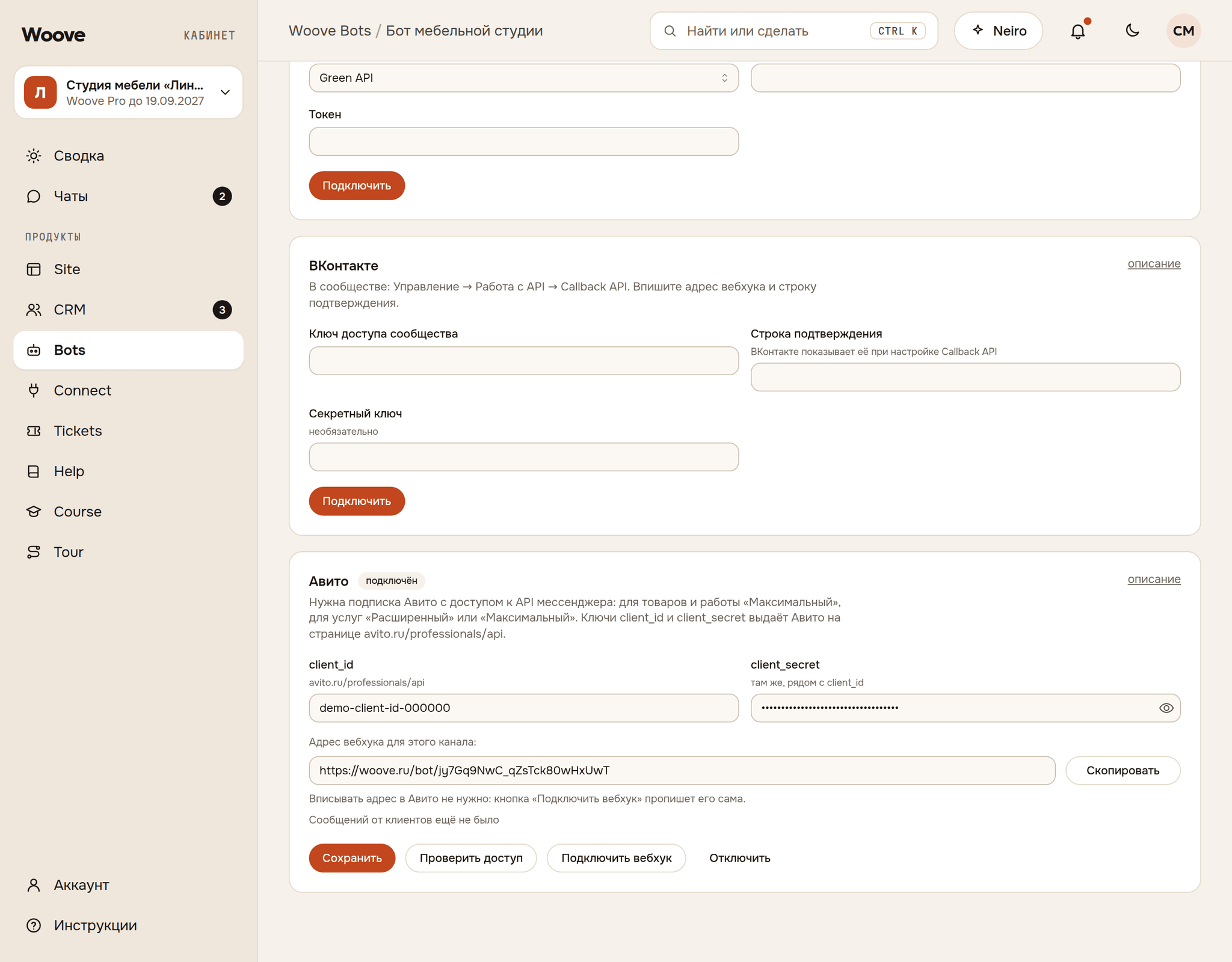This screenshot has height=962, width=1232.
Task: Click the подключён status badge
Action: (x=392, y=581)
